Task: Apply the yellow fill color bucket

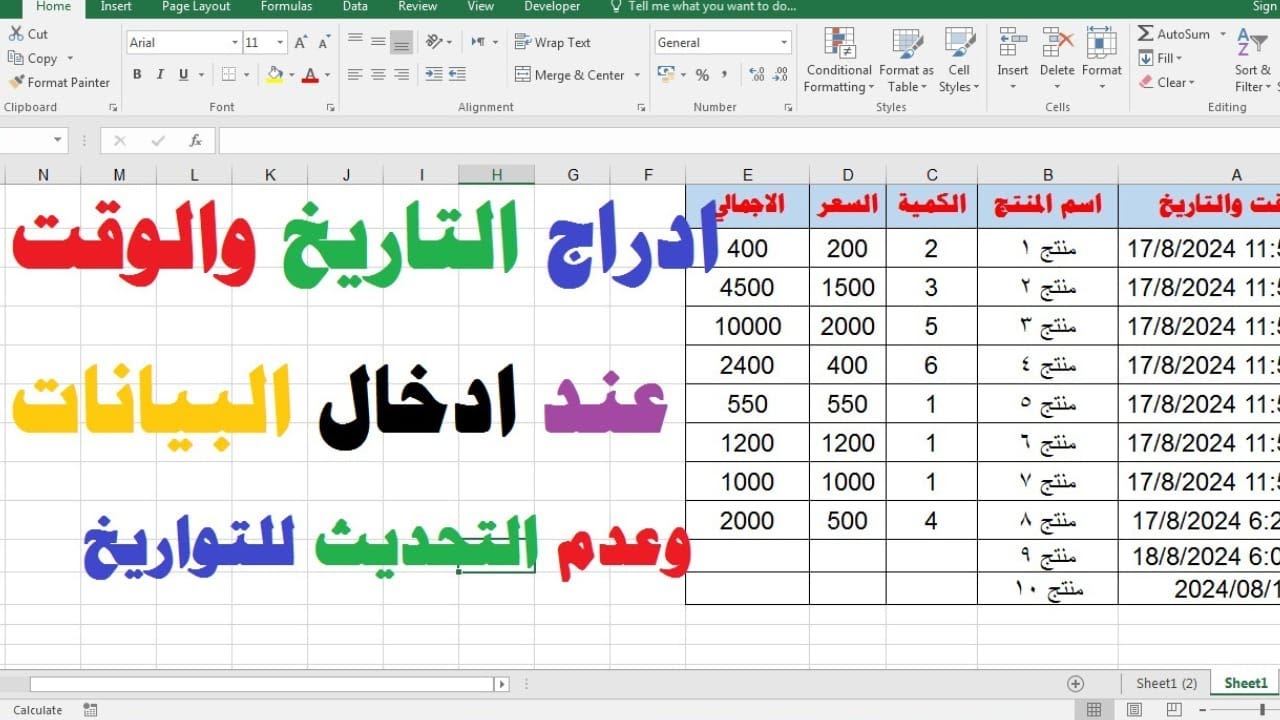Action: pos(275,74)
